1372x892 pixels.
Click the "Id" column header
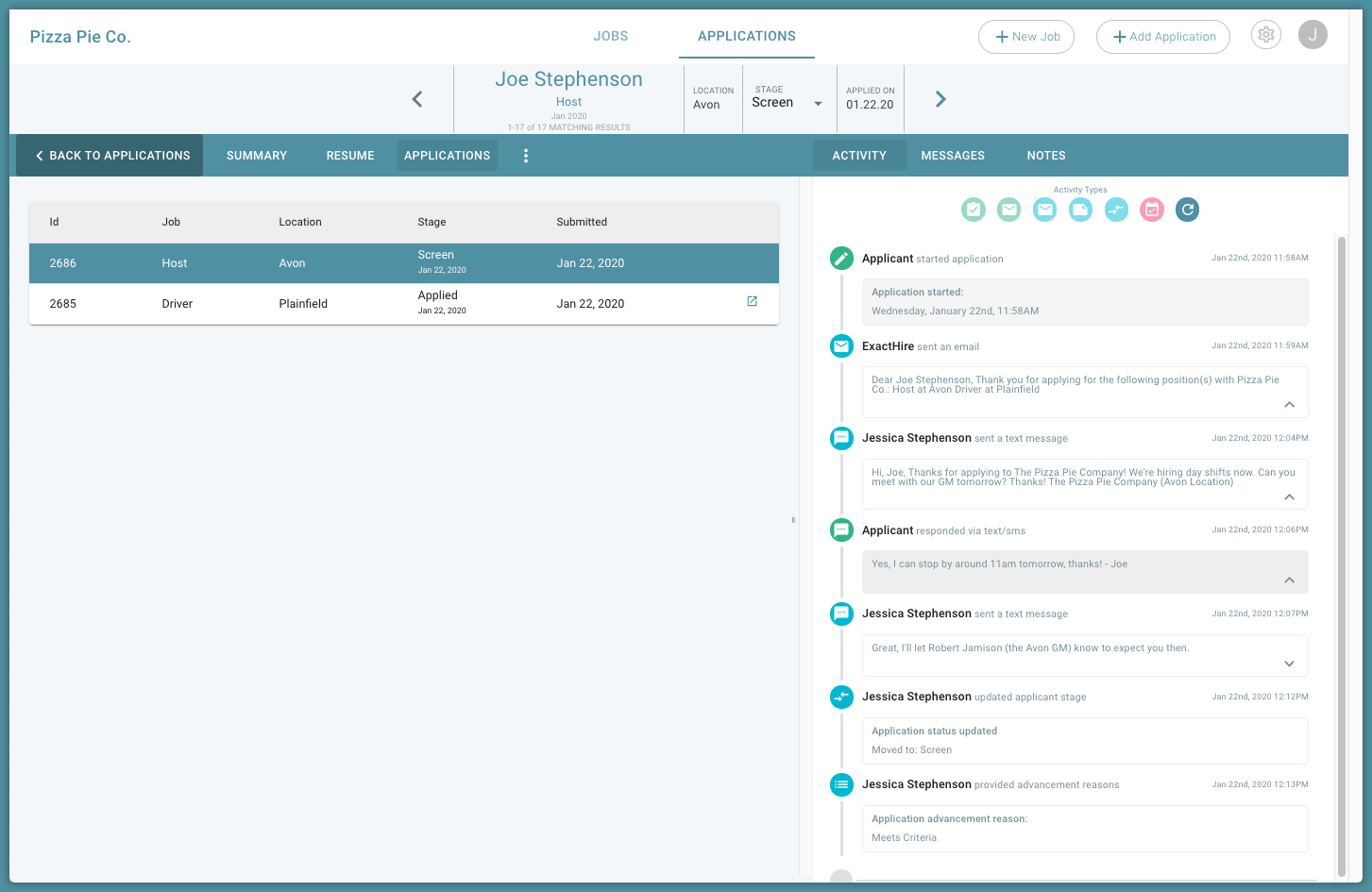(54, 222)
